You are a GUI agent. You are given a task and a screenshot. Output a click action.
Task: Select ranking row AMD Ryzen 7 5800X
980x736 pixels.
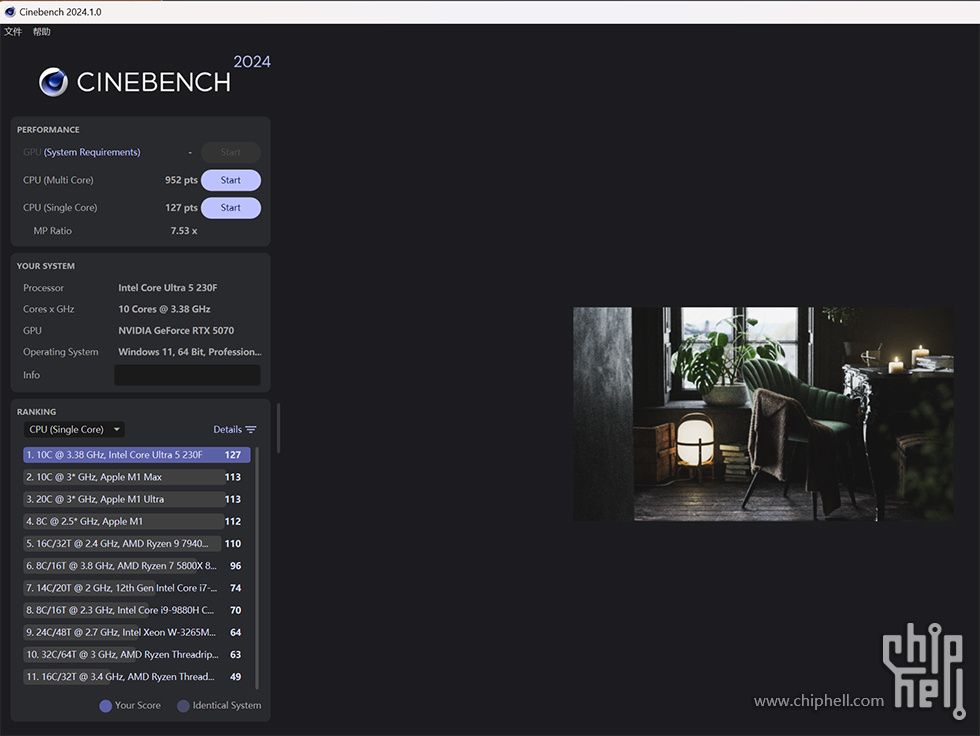tap(137, 566)
